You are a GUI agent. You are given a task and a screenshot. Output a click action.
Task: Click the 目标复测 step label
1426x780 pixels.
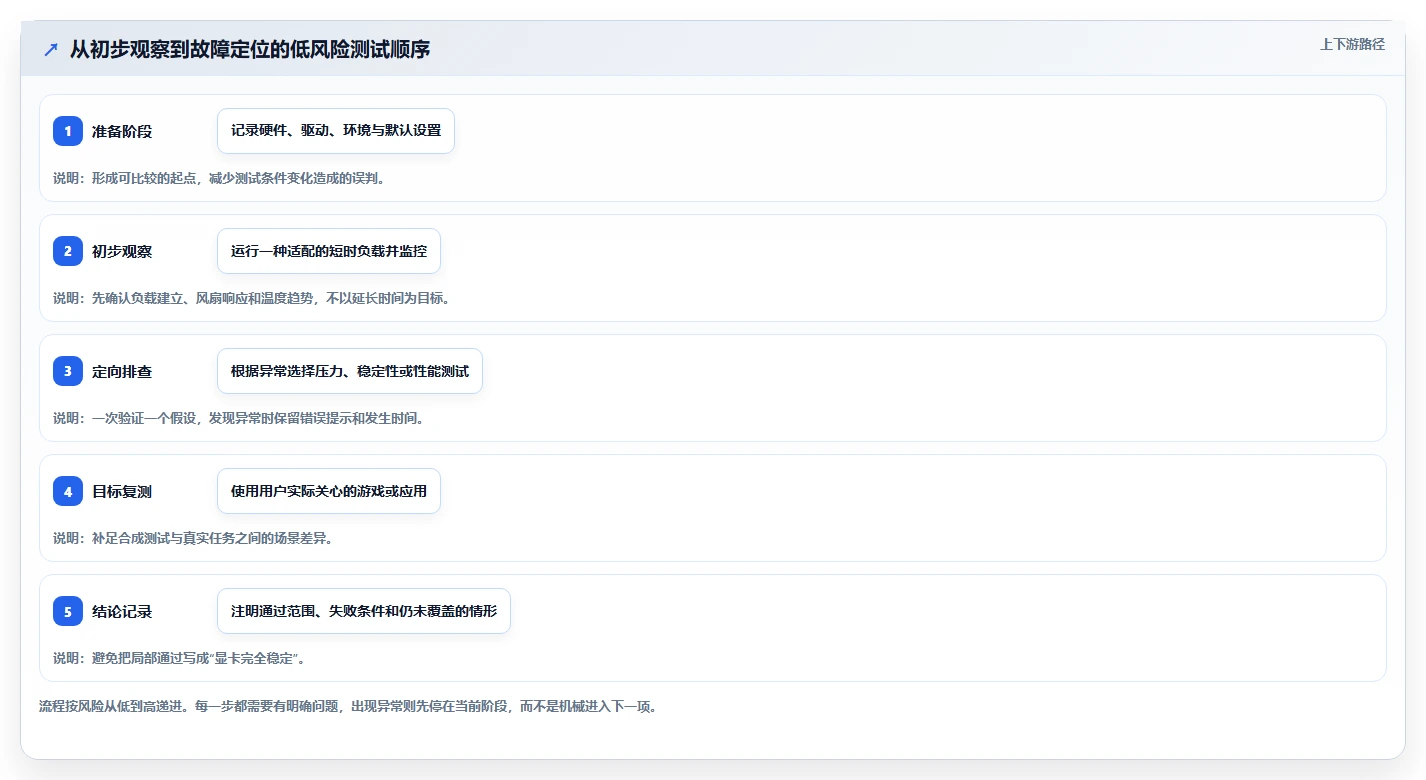click(x=122, y=491)
